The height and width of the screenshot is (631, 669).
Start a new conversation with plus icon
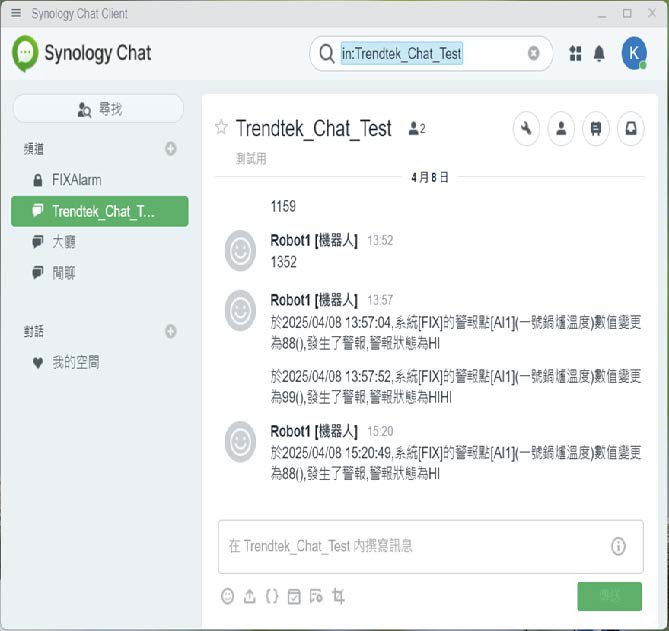(x=171, y=331)
